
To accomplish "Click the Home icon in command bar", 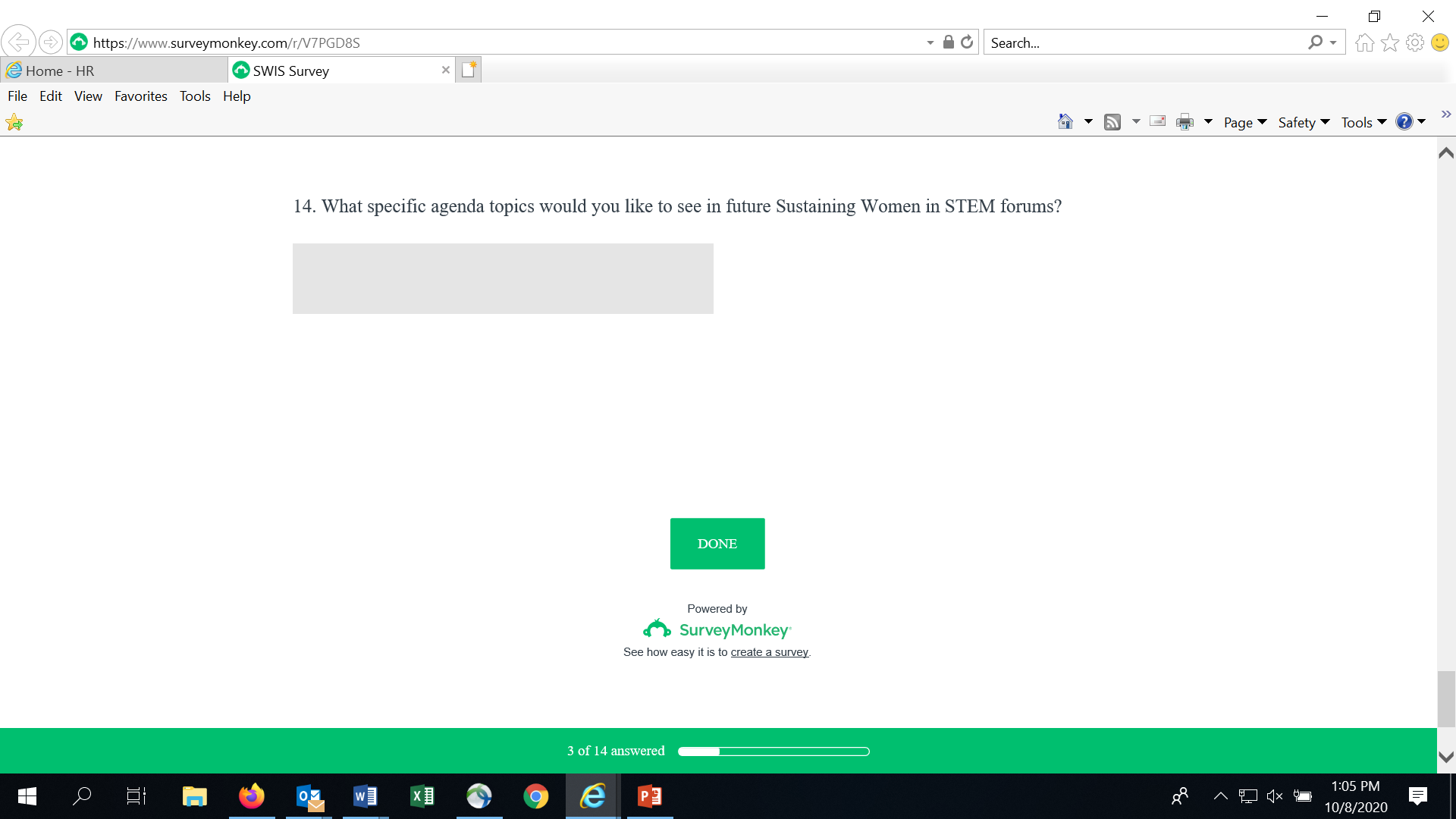I will [1065, 122].
